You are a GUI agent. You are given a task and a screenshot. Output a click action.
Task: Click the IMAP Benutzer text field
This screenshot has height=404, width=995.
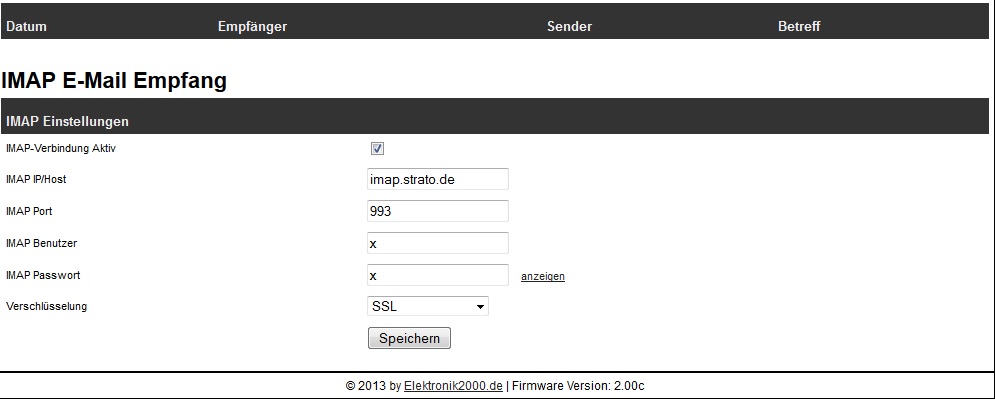(x=438, y=243)
